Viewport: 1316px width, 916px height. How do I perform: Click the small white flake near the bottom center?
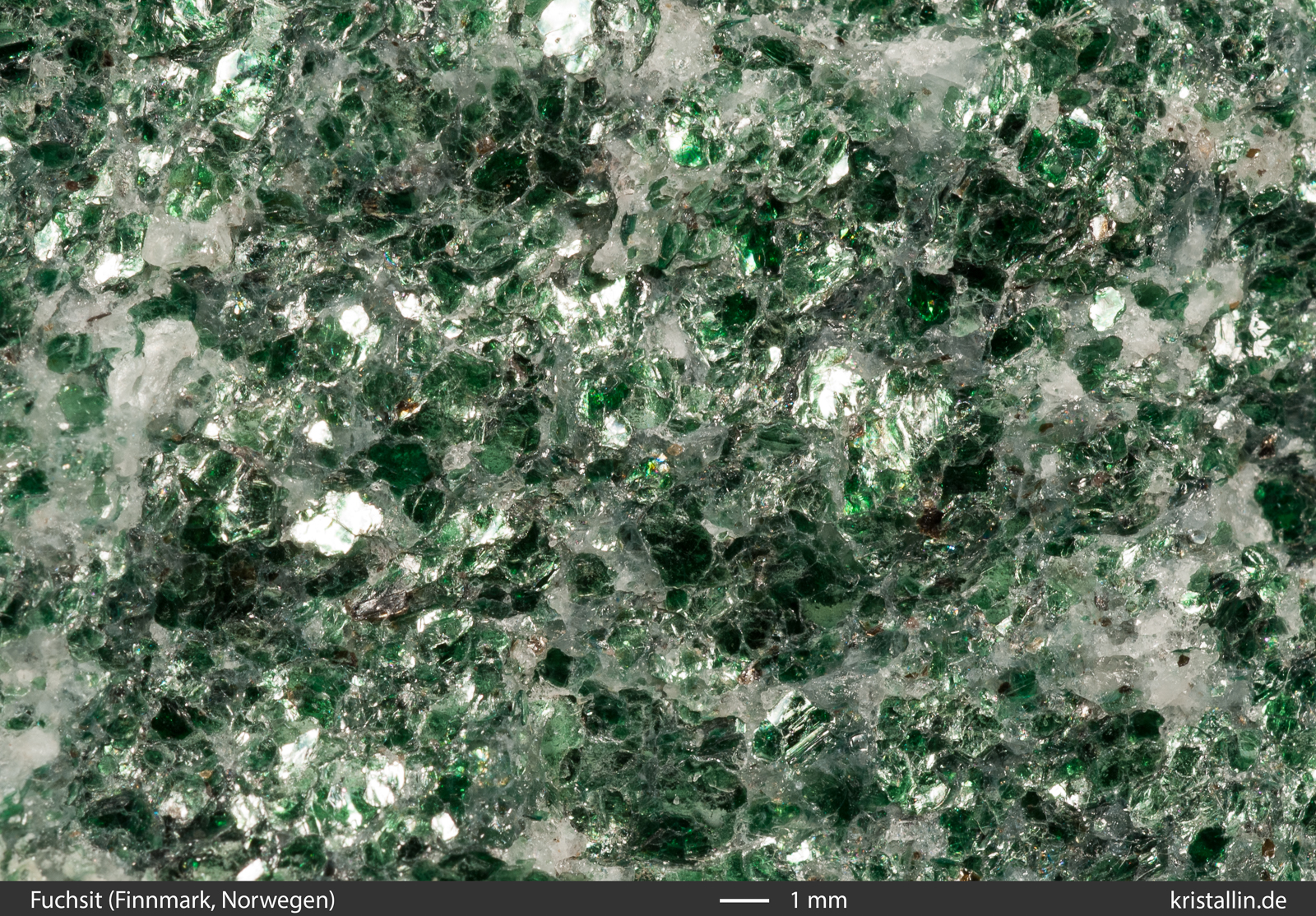(444, 826)
